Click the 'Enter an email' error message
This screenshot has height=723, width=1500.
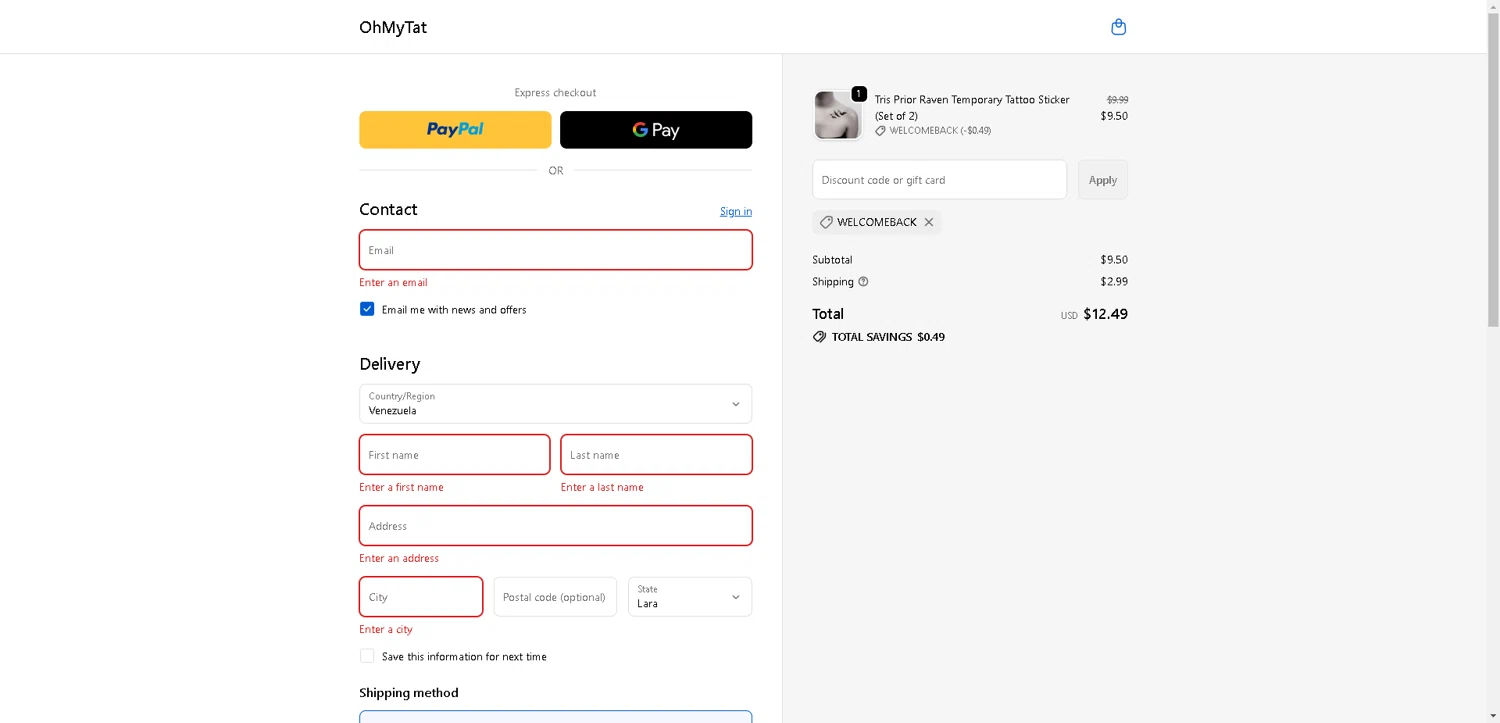[393, 282]
